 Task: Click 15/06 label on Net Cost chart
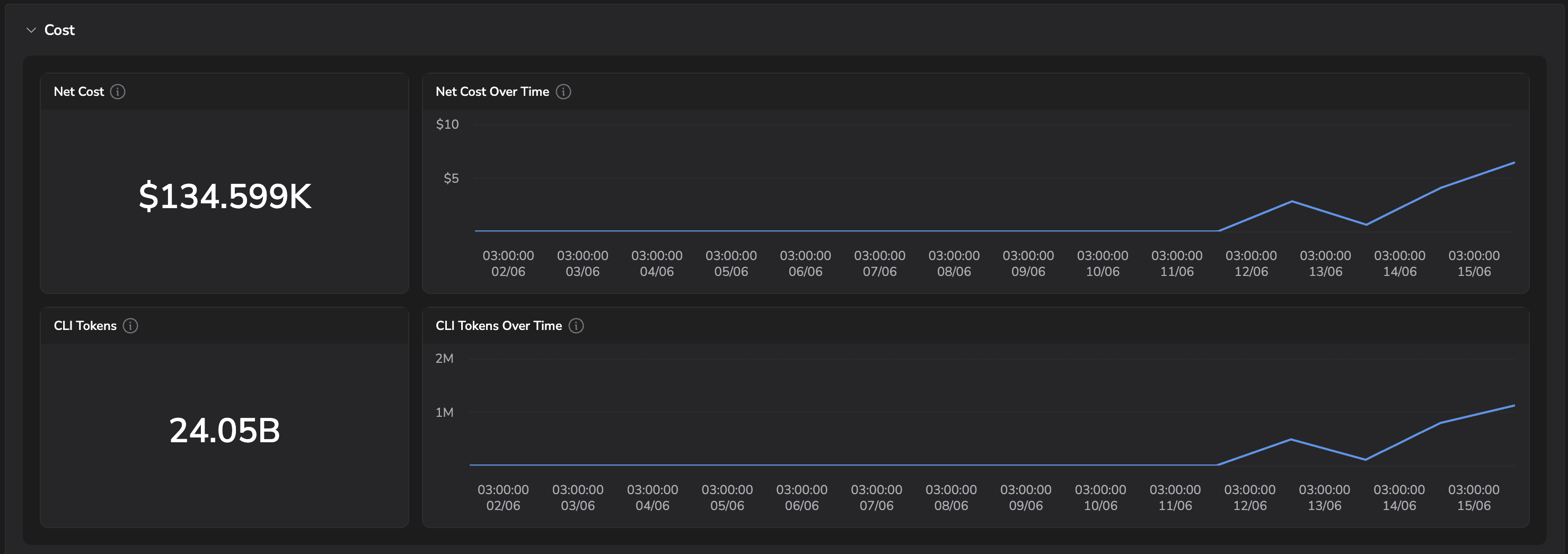point(1474,272)
